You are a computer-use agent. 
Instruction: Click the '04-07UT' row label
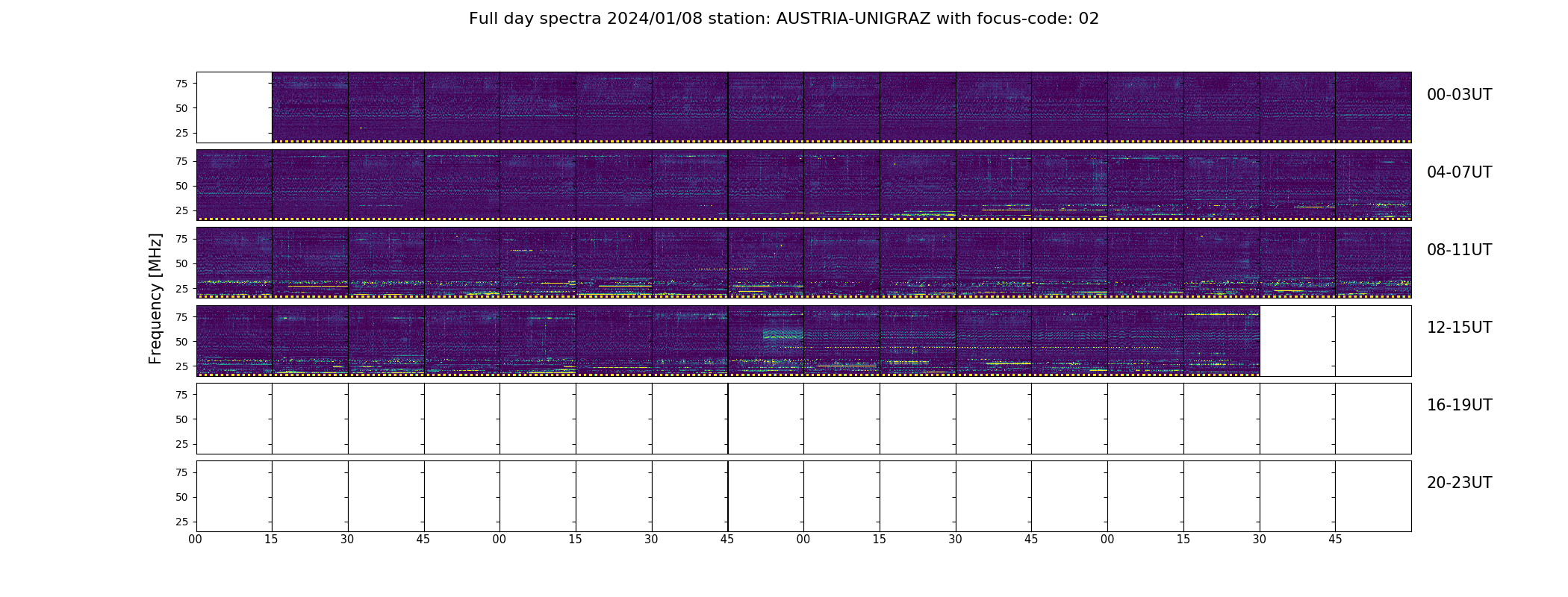click(1459, 172)
